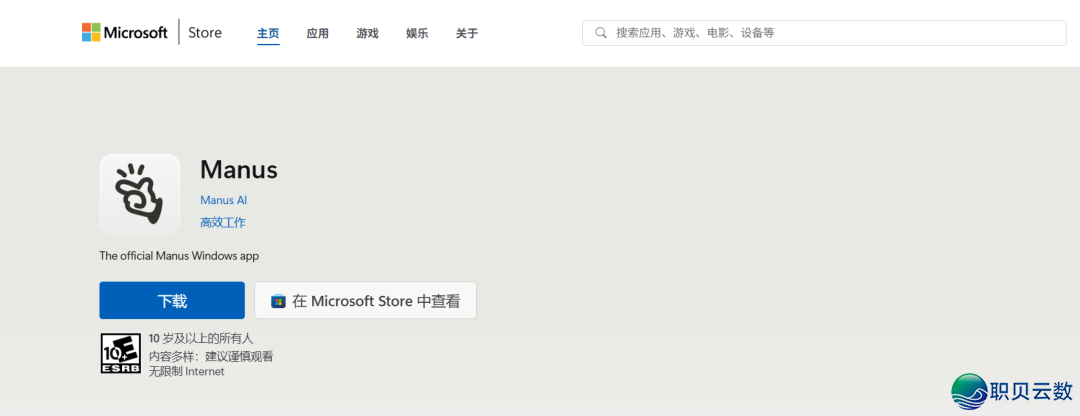Click the Microsoft logo in header
This screenshot has width=1080, height=416.
tap(125, 32)
